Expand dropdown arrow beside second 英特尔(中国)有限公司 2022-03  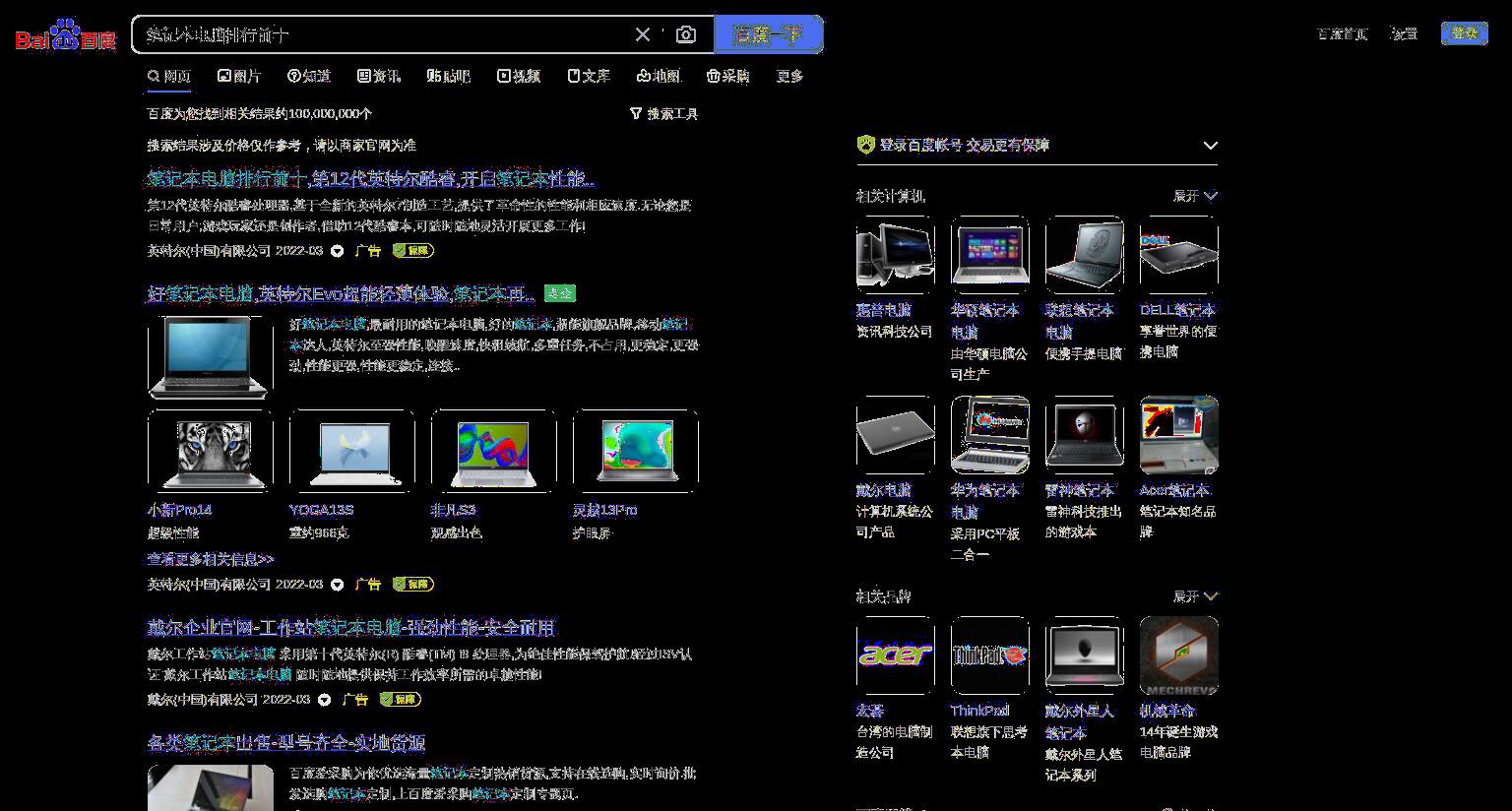pyautogui.click(x=337, y=585)
